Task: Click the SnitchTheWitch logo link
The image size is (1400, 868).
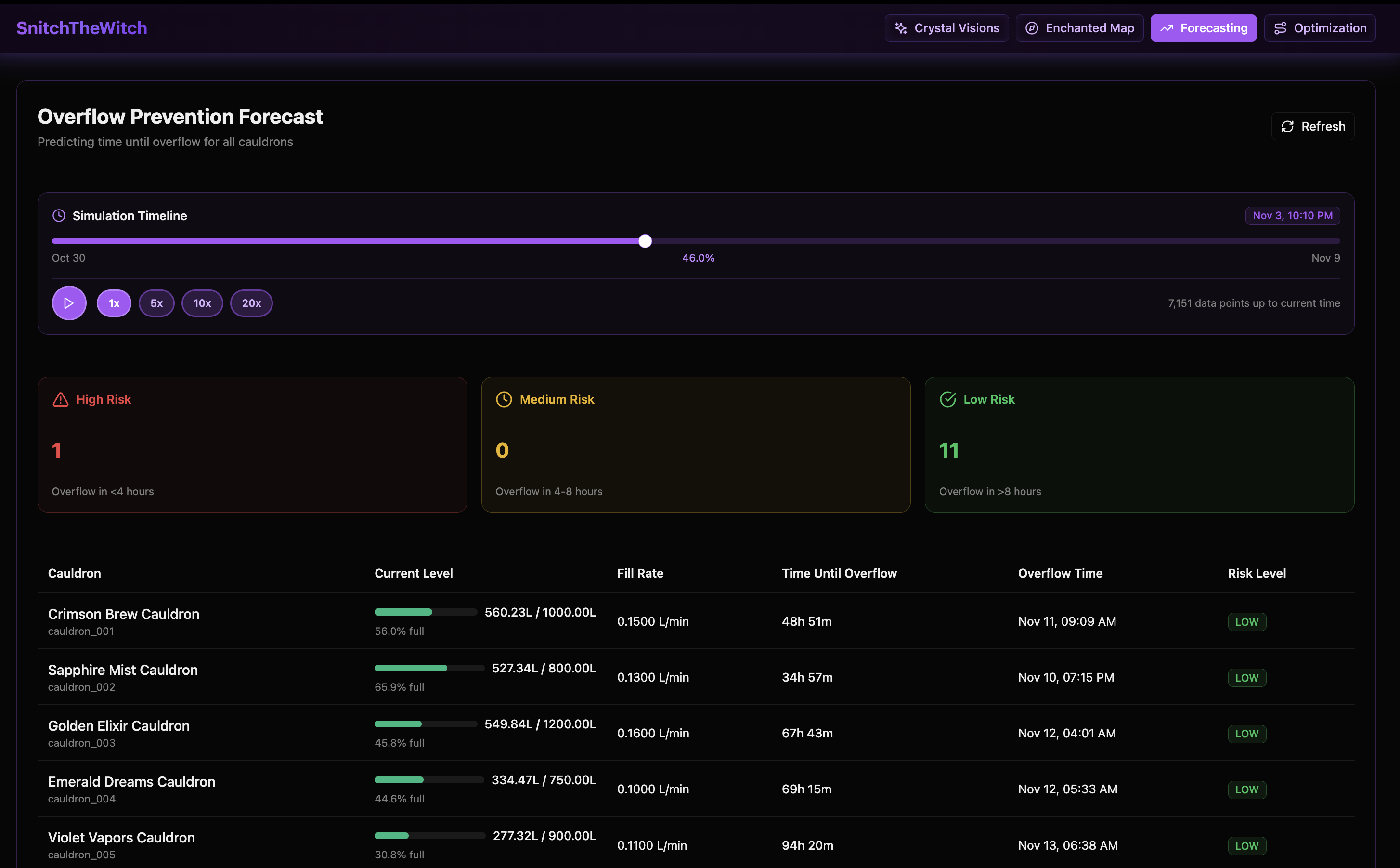Action: 82,28
